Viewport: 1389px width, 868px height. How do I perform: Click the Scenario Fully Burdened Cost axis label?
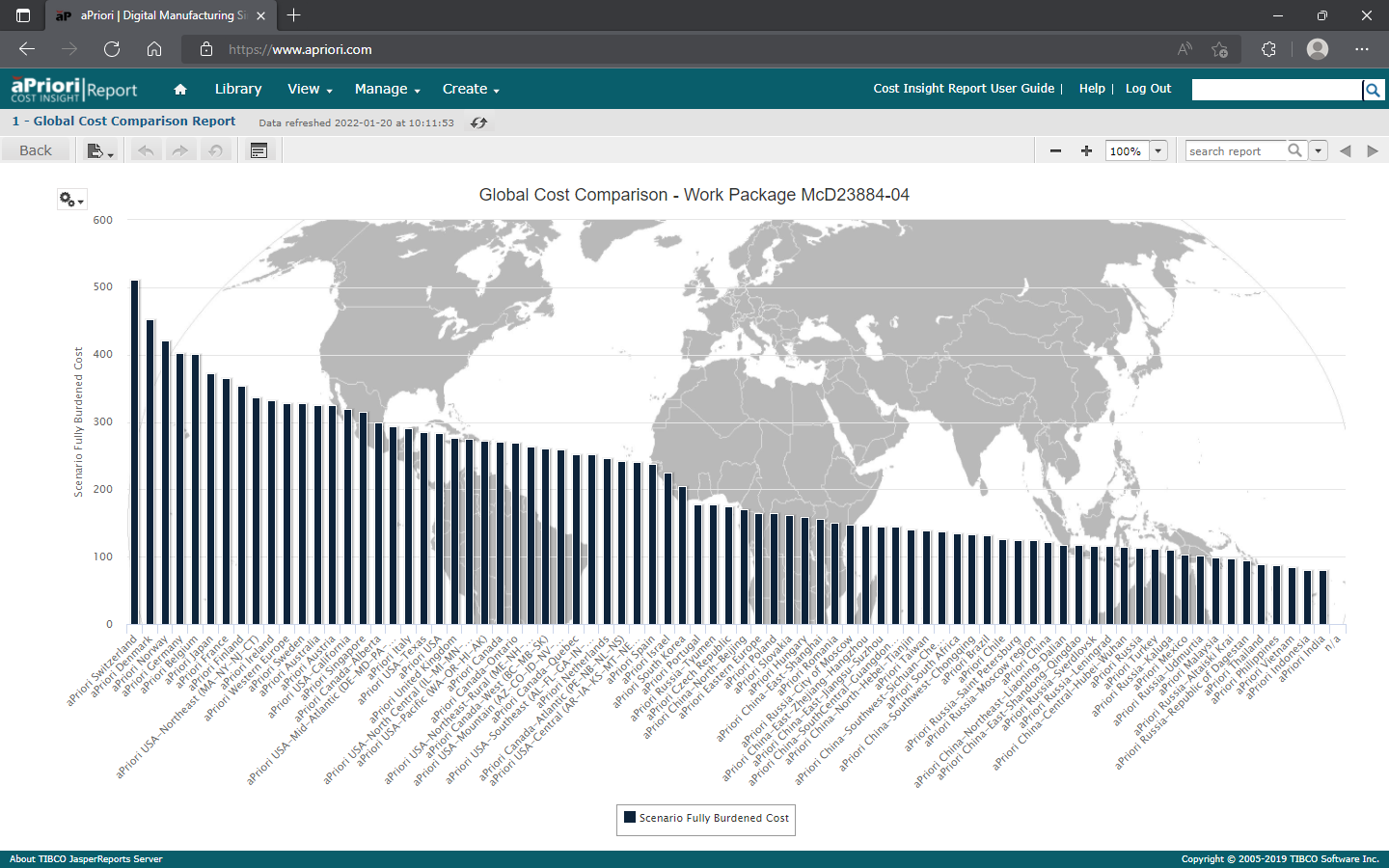pos(78,422)
